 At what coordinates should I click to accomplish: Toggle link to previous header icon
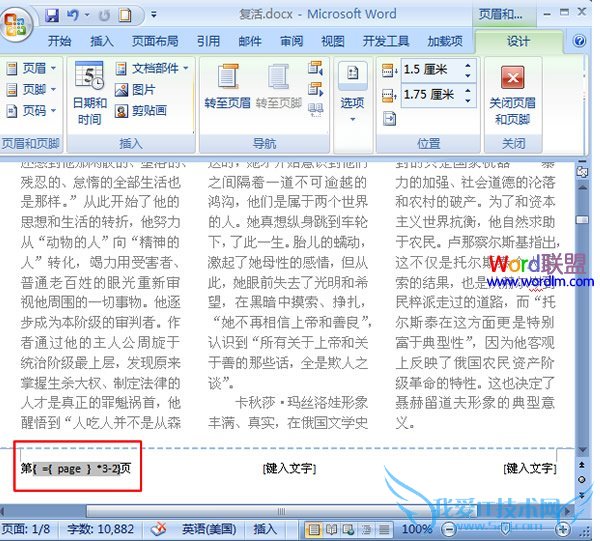click(315, 110)
